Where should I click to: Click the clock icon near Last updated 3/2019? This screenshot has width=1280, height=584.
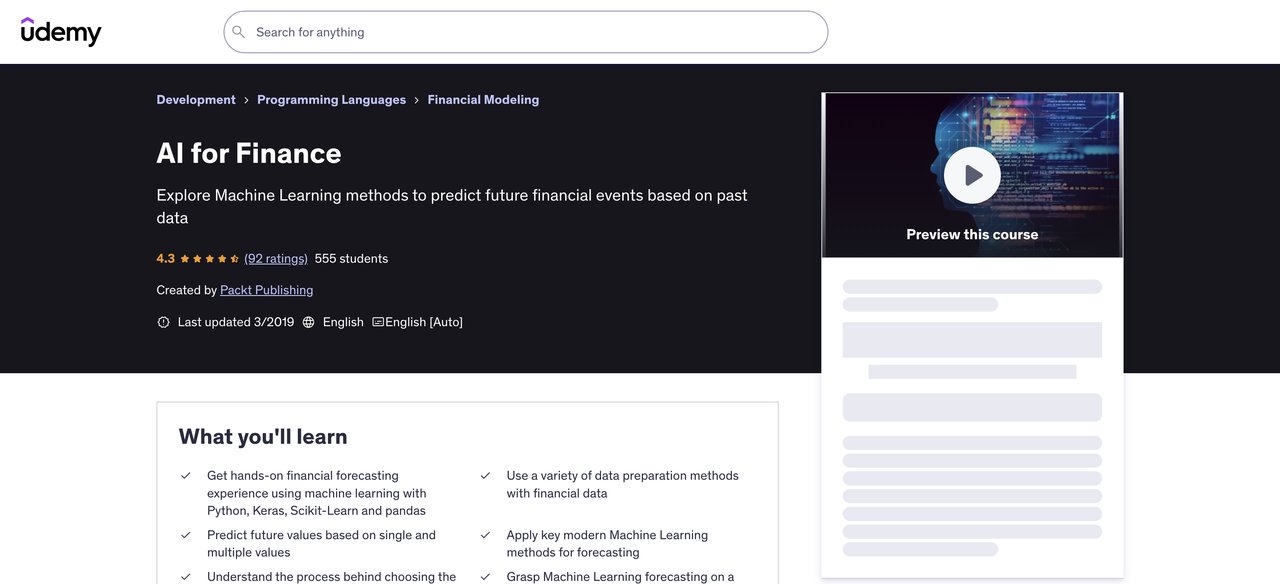click(163, 321)
